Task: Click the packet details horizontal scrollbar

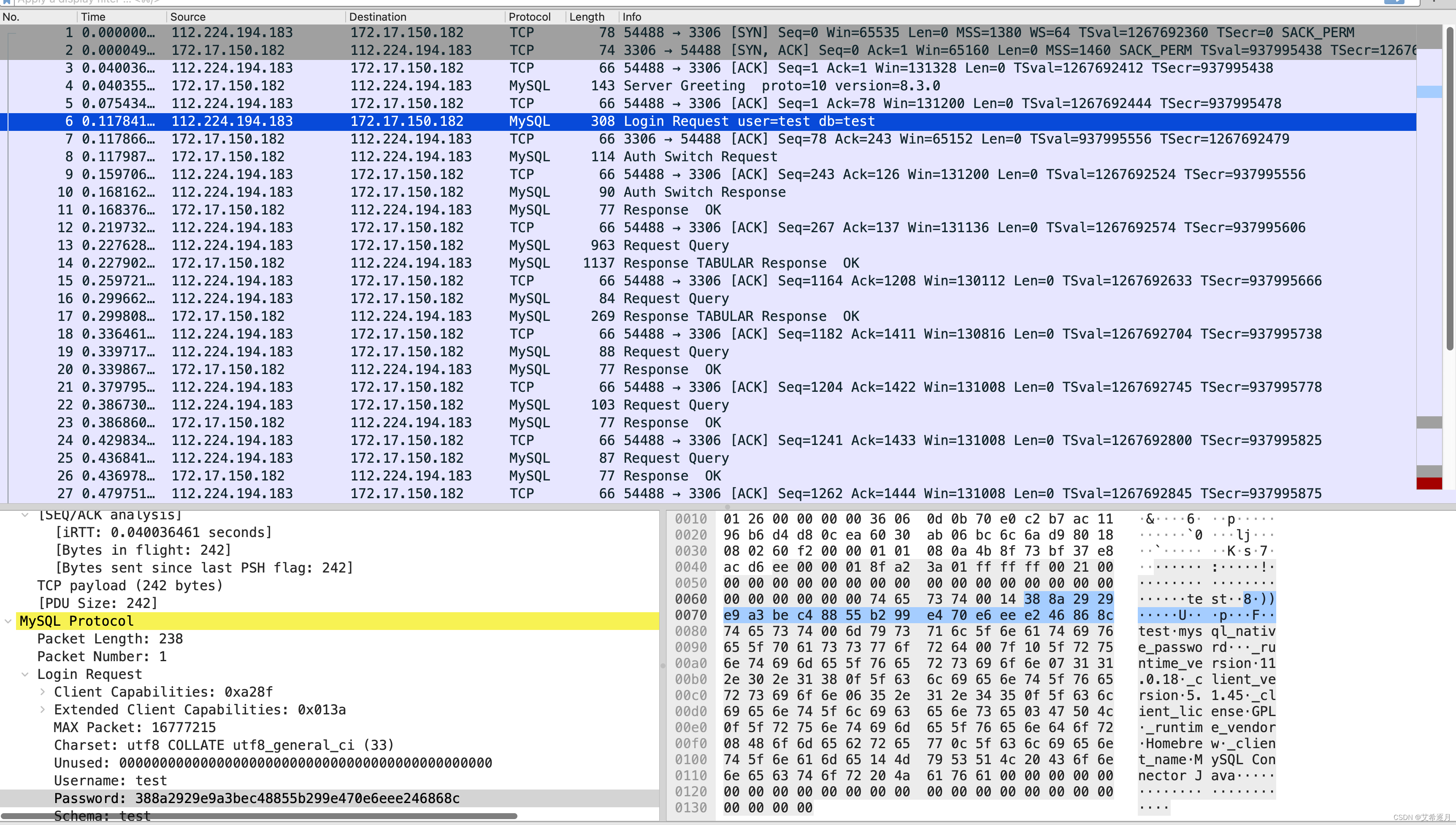Action: click(x=260, y=816)
